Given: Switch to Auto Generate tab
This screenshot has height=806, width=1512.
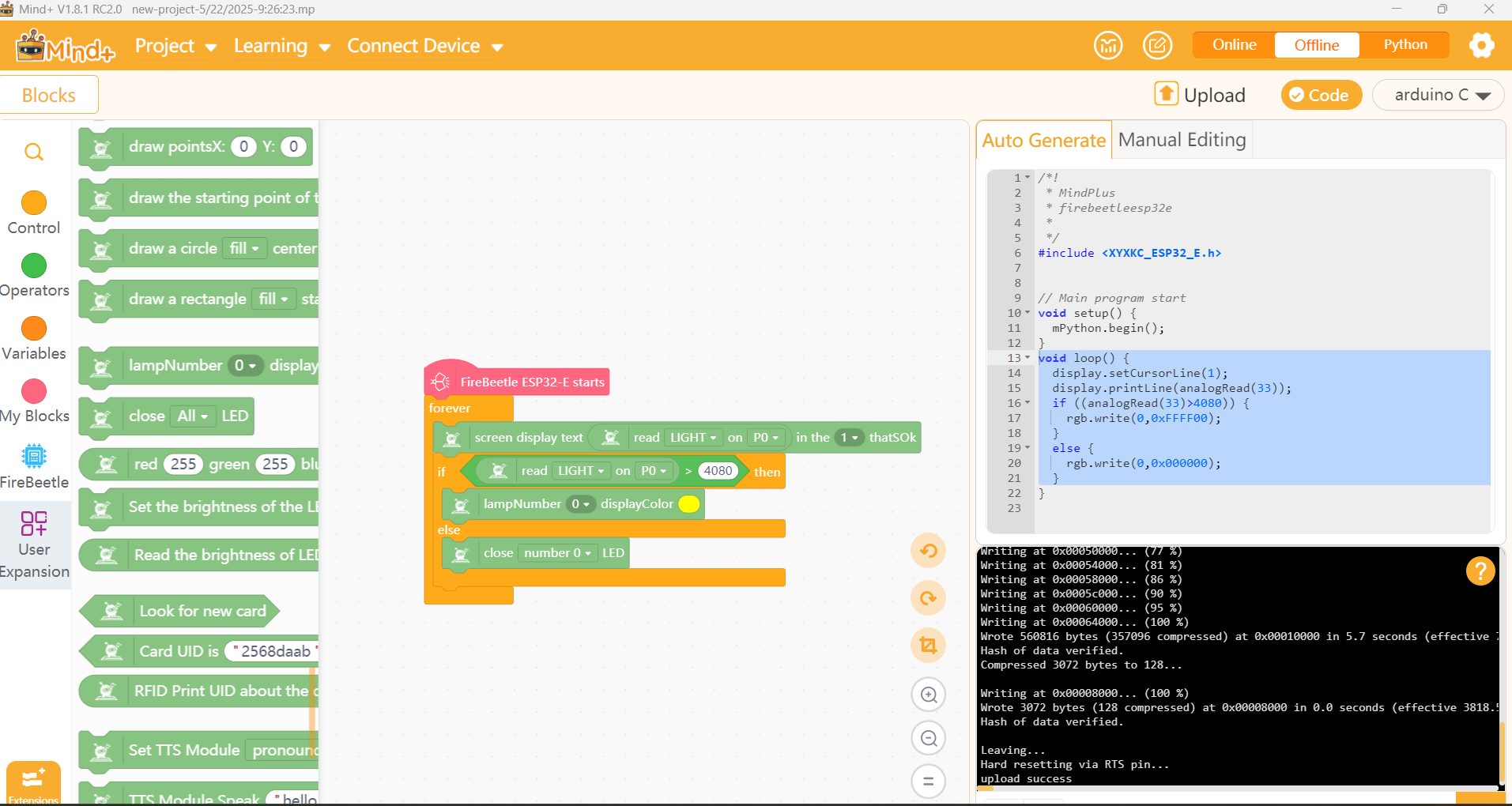Looking at the screenshot, I should tap(1043, 140).
